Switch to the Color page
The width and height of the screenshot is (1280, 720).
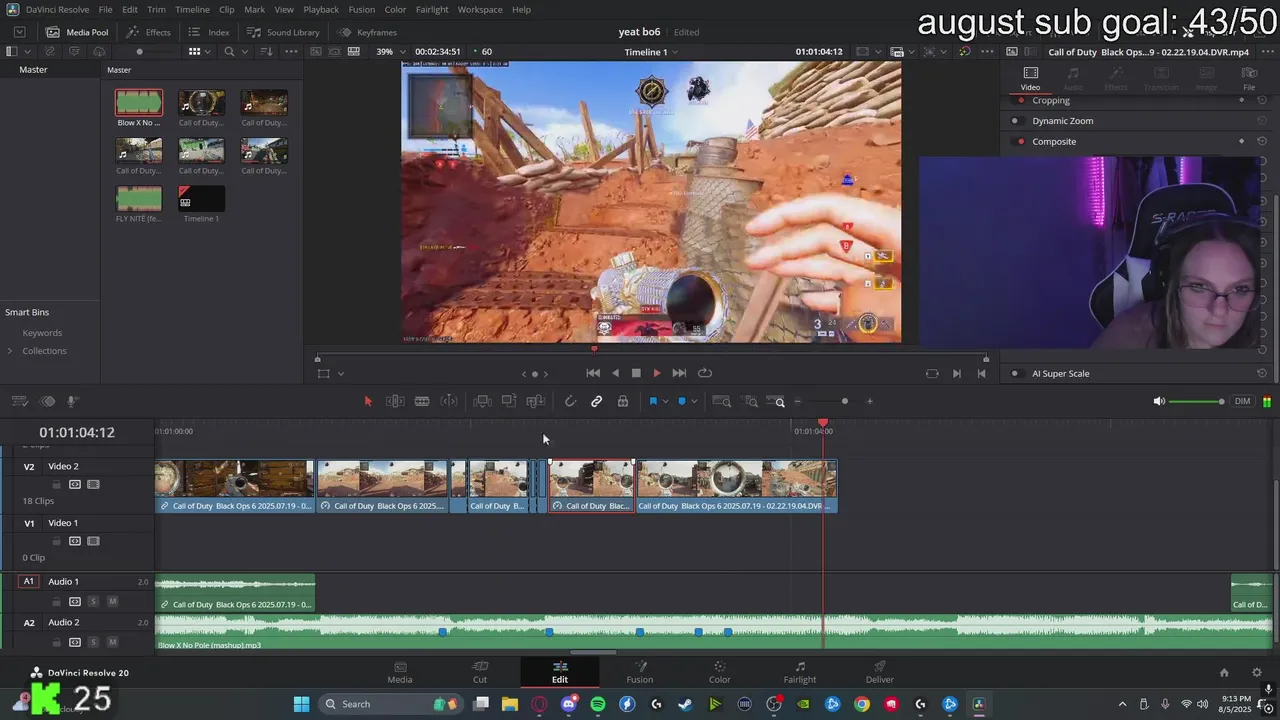point(720,672)
